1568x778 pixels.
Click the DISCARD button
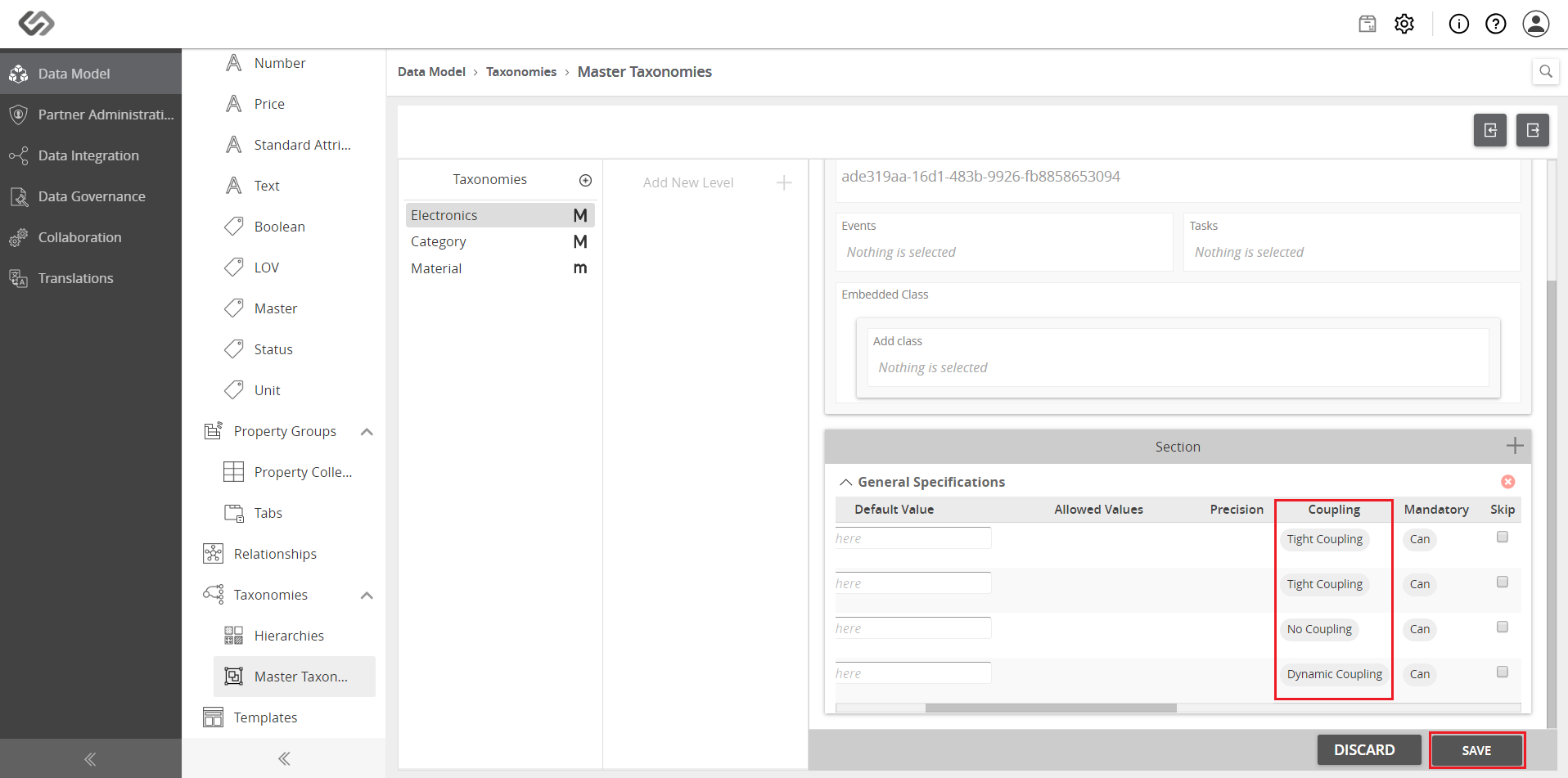(1369, 749)
